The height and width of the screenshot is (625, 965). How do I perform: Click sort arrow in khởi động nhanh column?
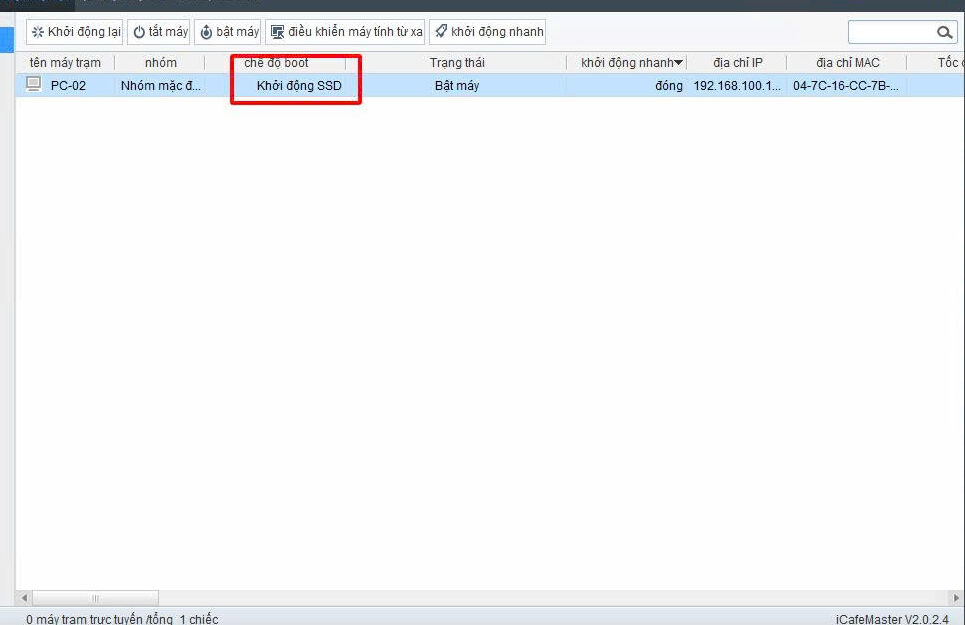(679, 63)
